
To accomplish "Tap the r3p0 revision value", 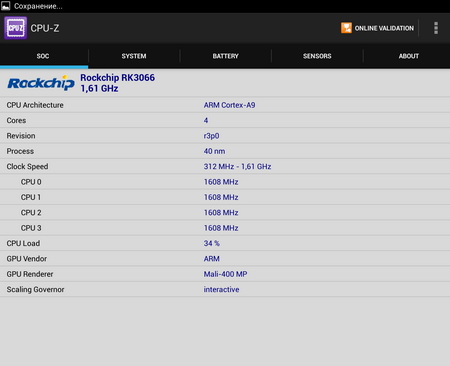I will 211,136.
